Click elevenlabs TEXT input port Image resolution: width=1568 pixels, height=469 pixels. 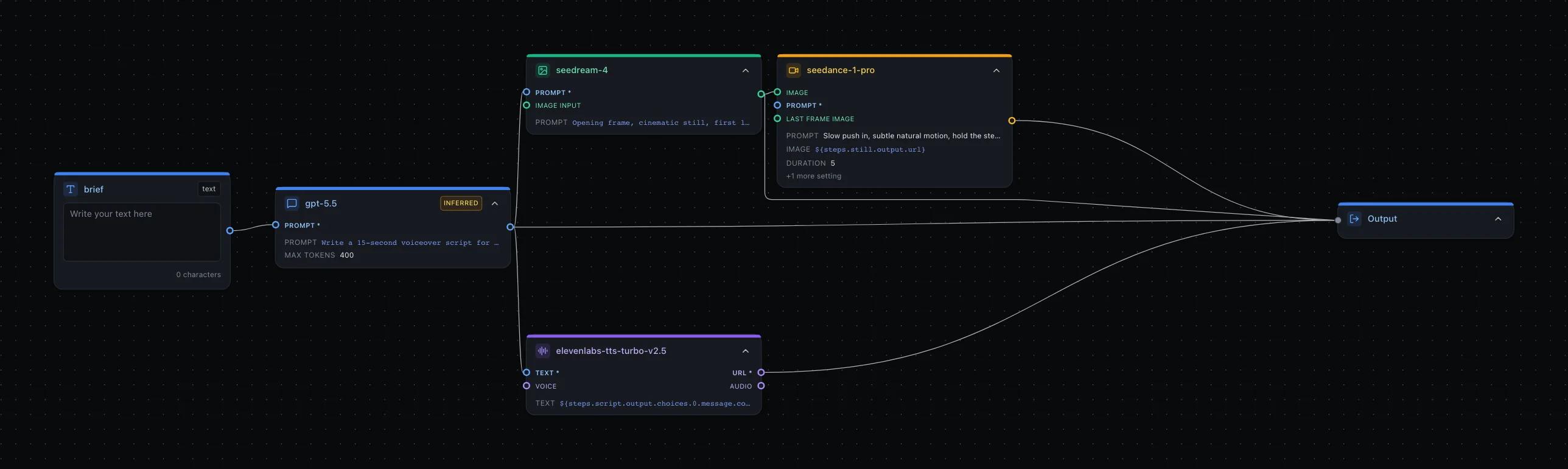pyautogui.click(x=527, y=373)
